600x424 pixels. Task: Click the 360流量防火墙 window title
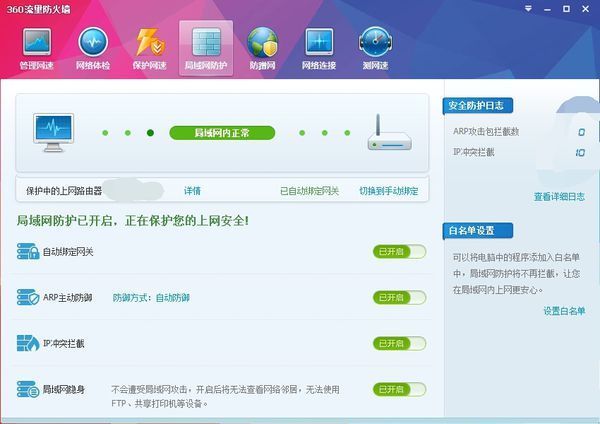click(38, 9)
